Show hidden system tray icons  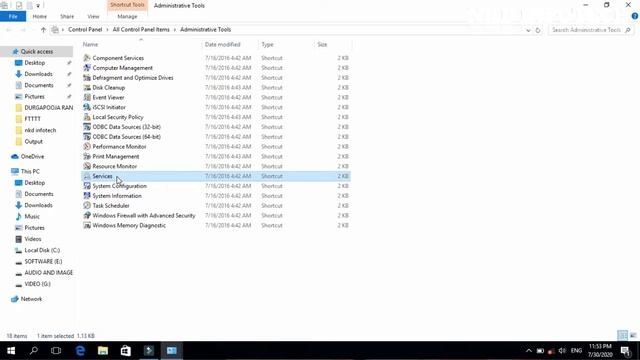coord(529,351)
